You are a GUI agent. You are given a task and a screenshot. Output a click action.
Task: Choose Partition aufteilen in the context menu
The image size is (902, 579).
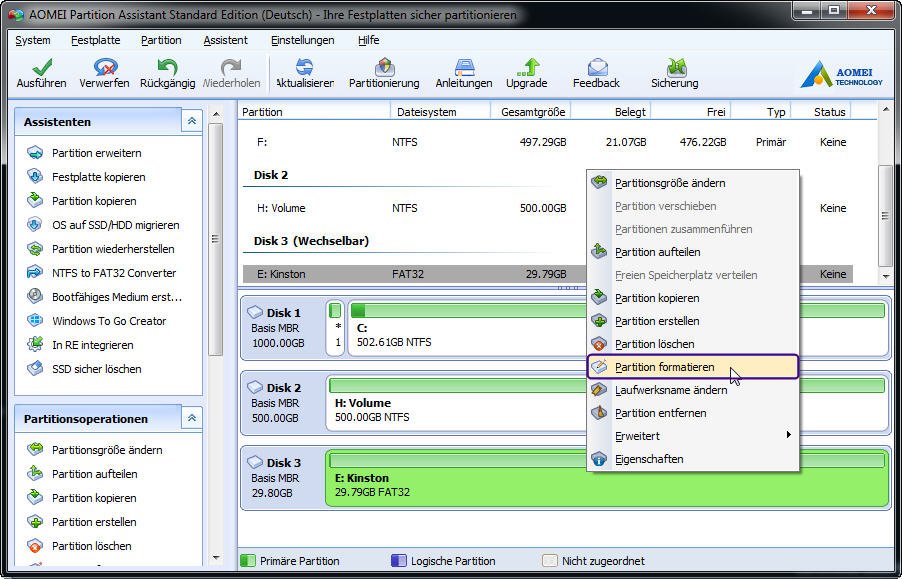pos(693,252)
